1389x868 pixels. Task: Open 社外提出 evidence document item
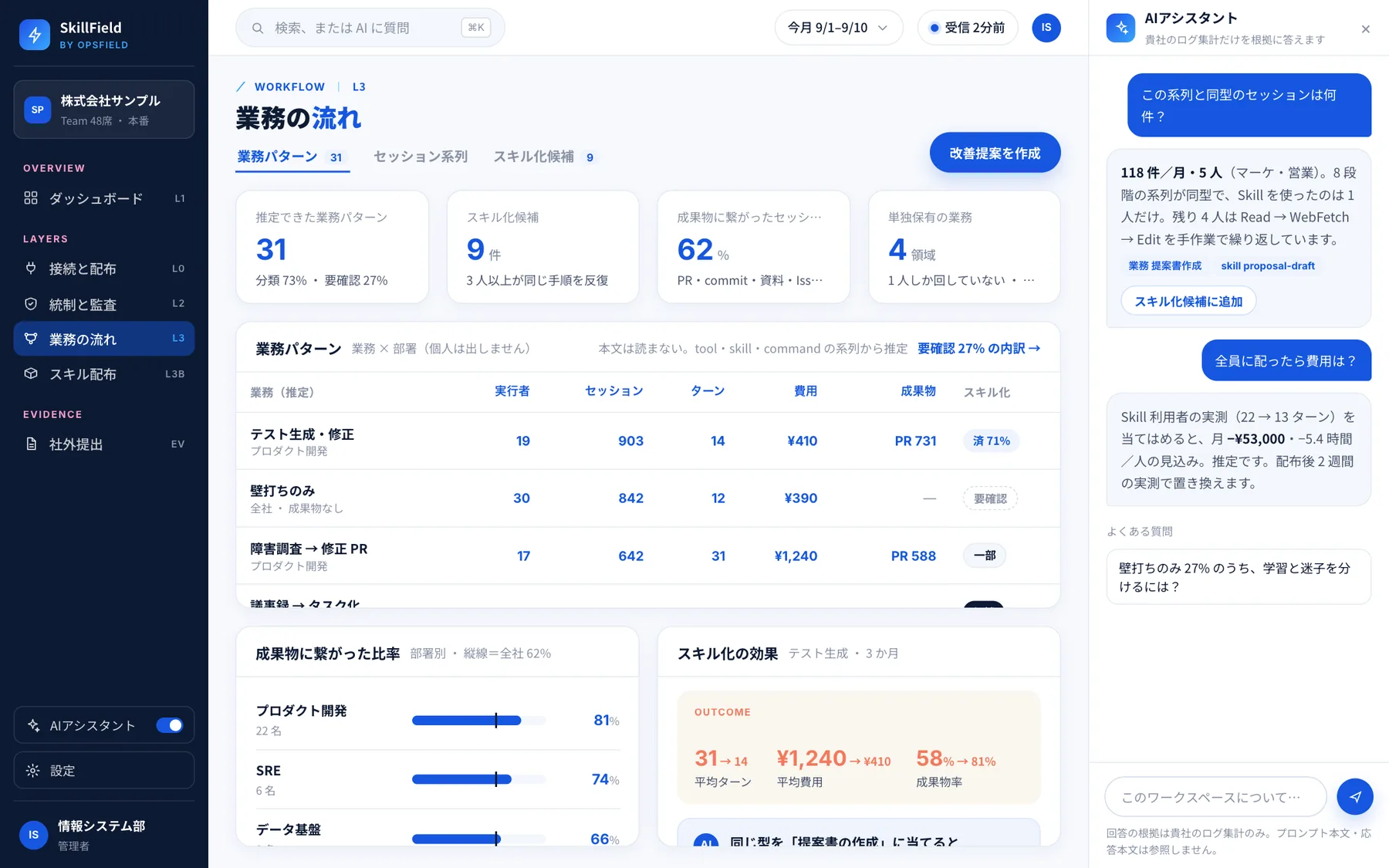coord(103,444)
